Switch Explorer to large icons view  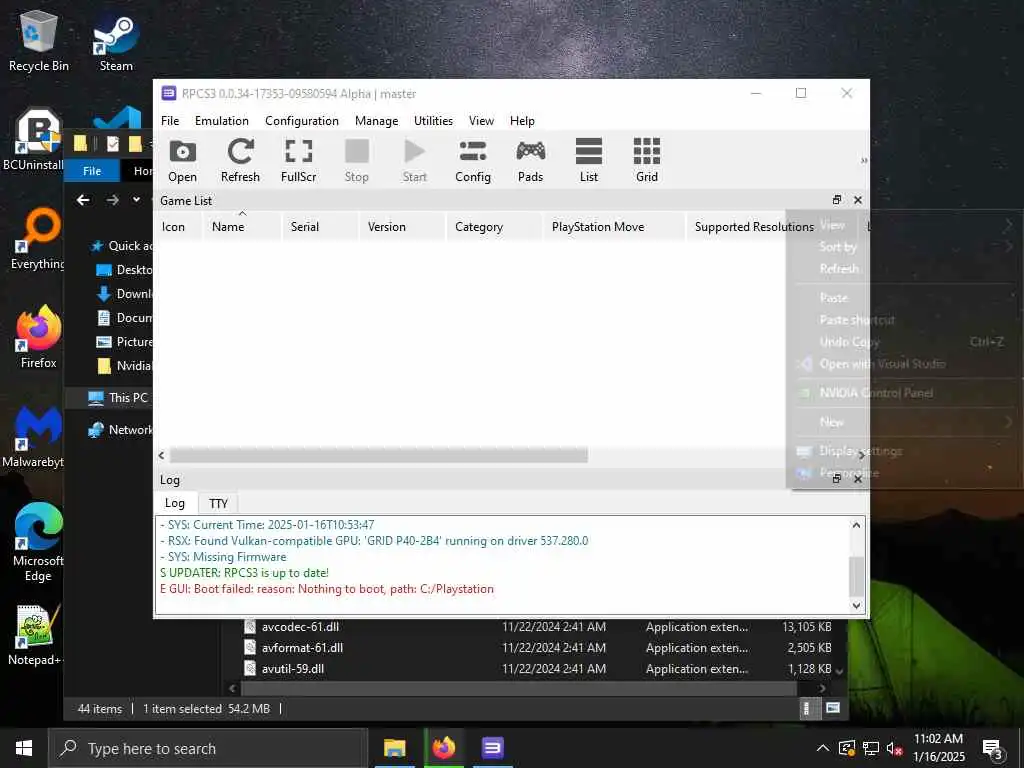833,708
